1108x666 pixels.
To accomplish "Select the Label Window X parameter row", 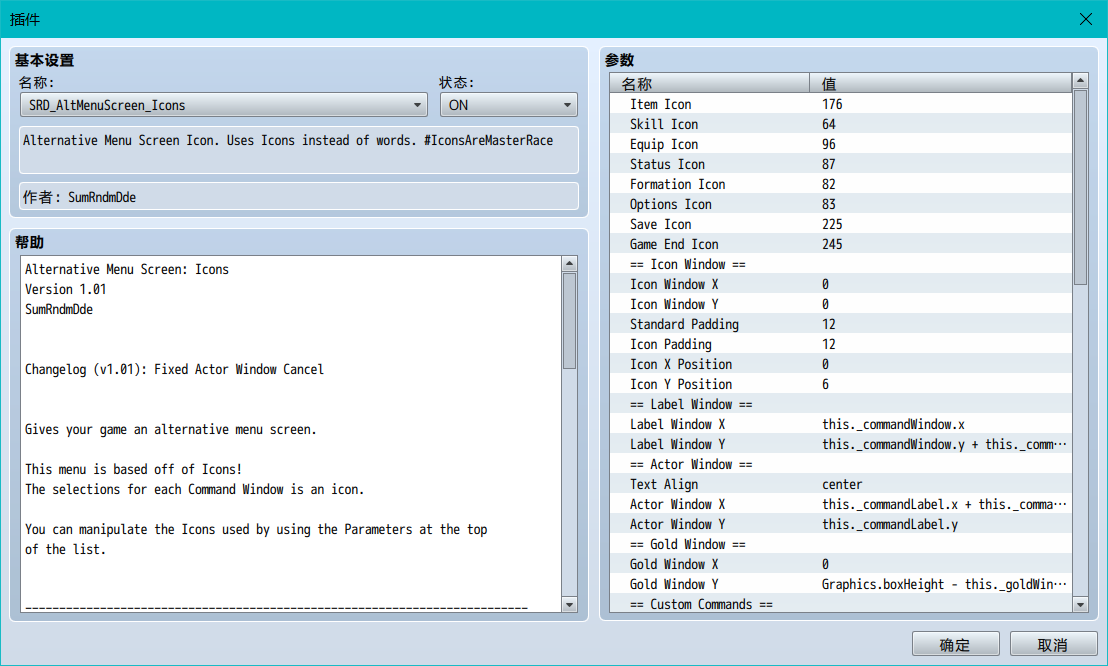I will coord(841,424).
